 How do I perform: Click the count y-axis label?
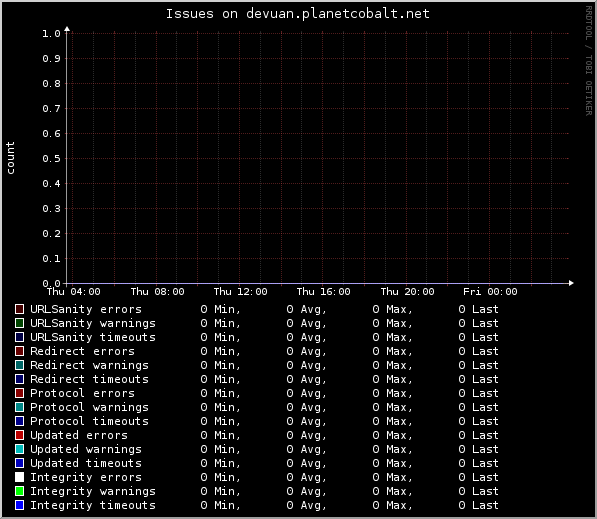tap(10, 158)
